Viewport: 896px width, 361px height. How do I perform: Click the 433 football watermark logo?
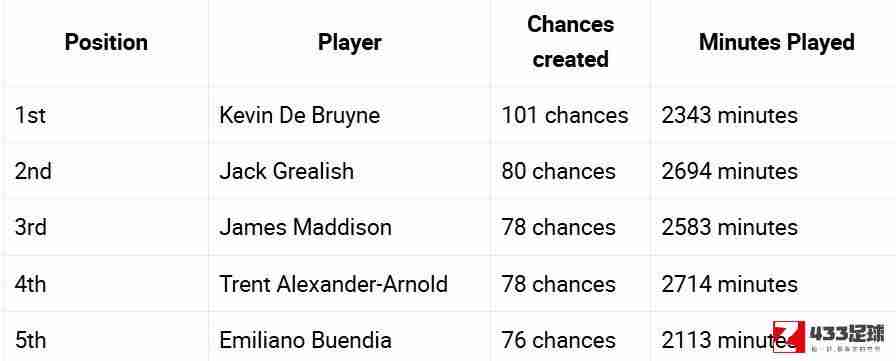click(829, 337)
